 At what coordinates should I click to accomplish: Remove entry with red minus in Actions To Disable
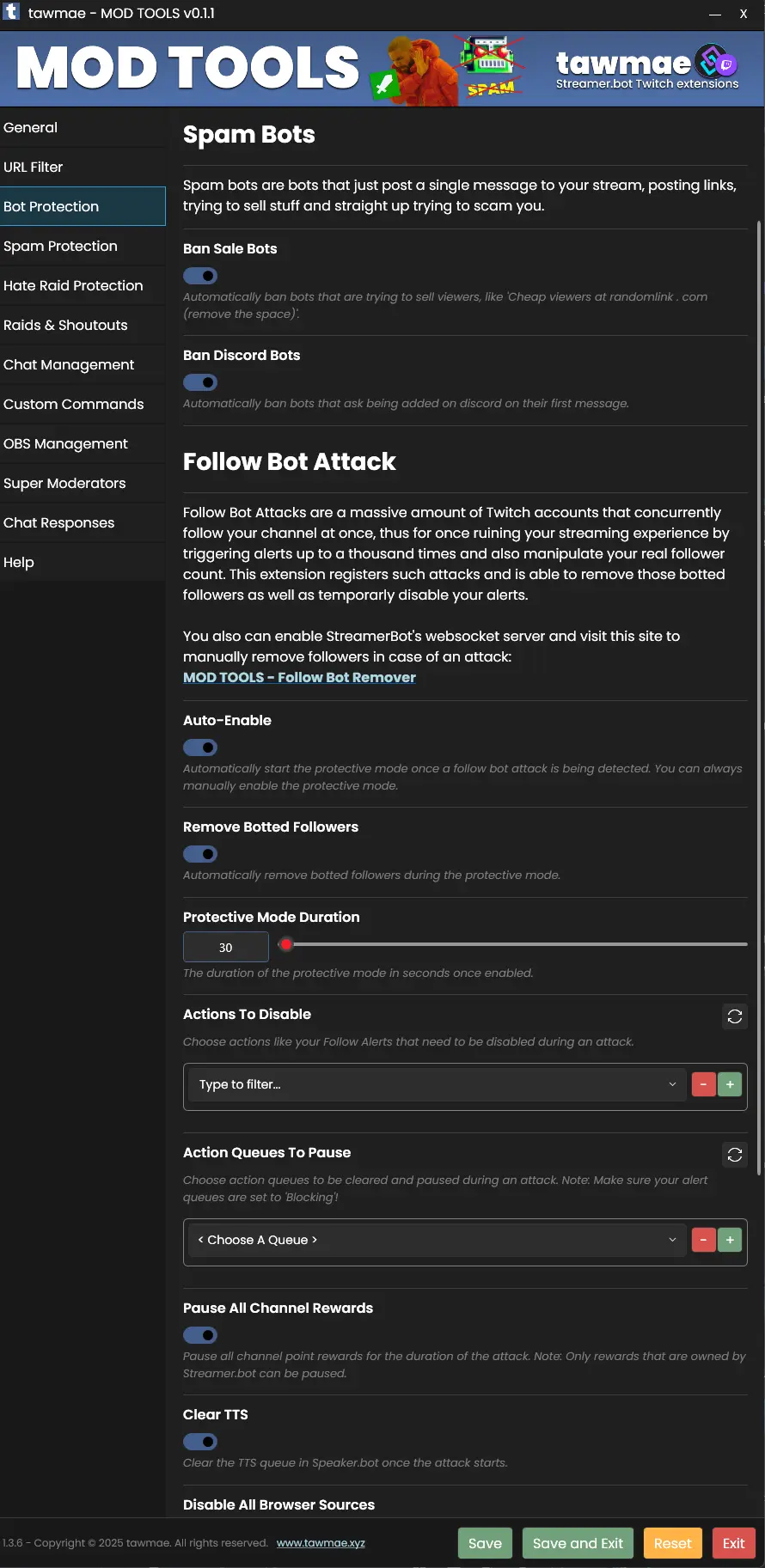pyautogui.click(x=703, y=1084)
